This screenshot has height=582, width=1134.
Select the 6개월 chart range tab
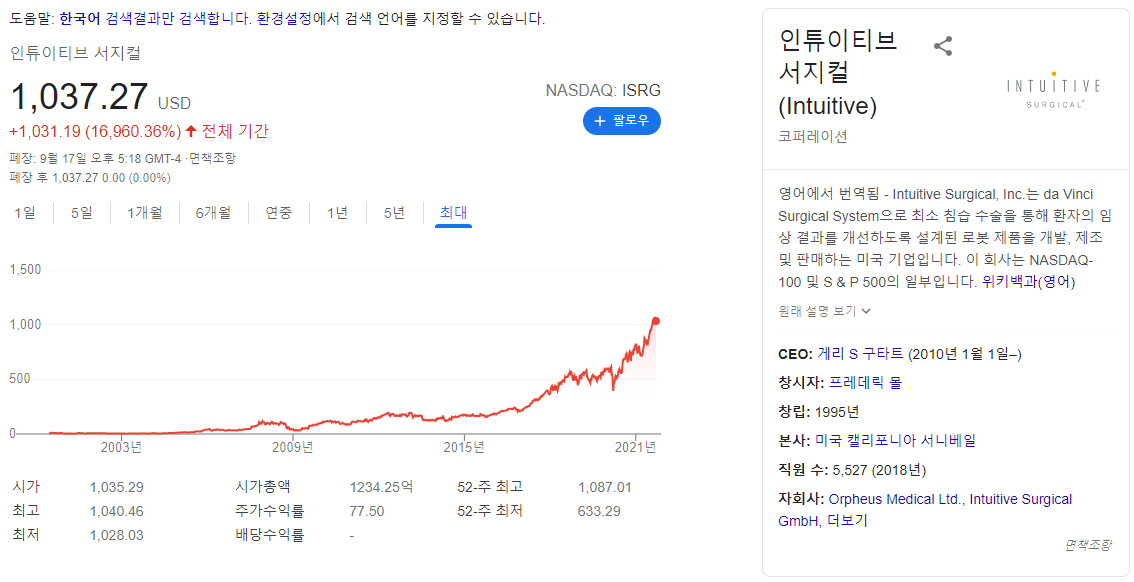point(213,213)
